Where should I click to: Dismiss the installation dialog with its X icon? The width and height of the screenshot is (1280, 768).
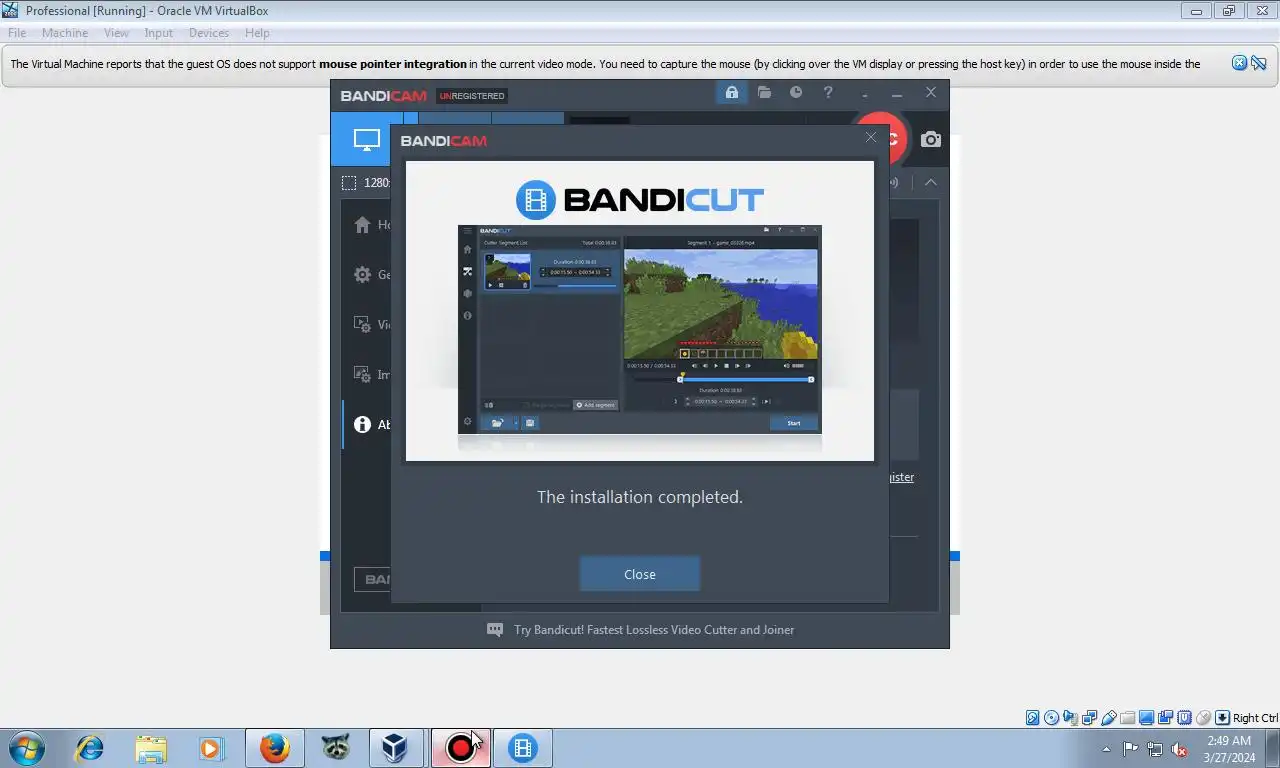[871, 137]
